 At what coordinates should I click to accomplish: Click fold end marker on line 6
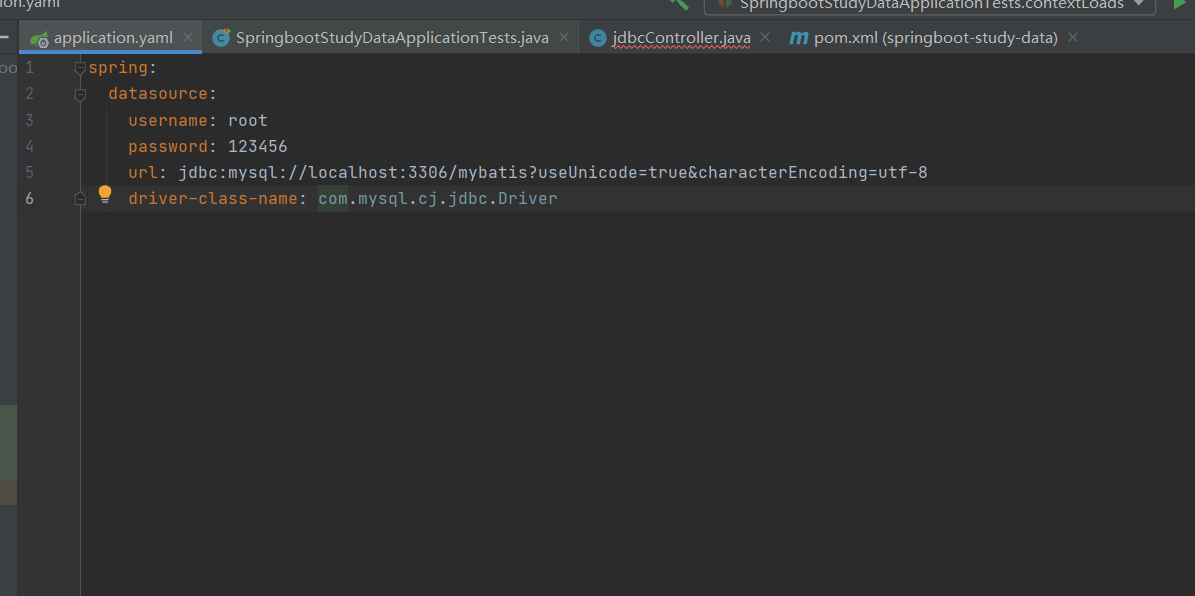point(80,199)
